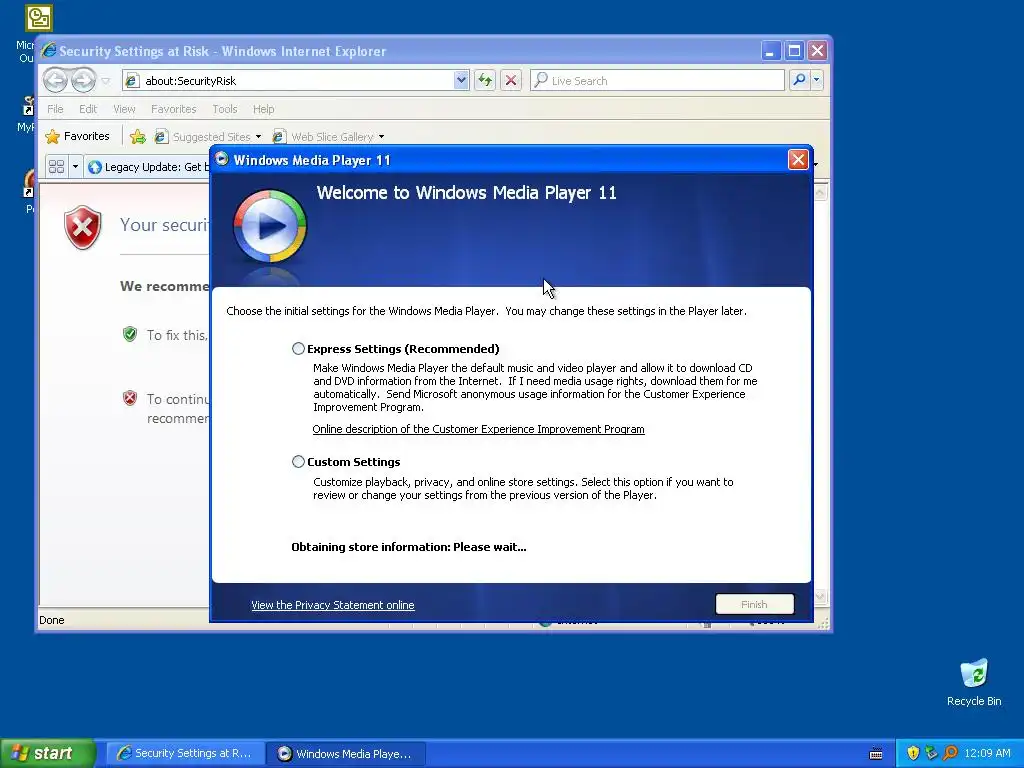
Task: Switch to Security Settings taskbar button
Action: point(185,753)
